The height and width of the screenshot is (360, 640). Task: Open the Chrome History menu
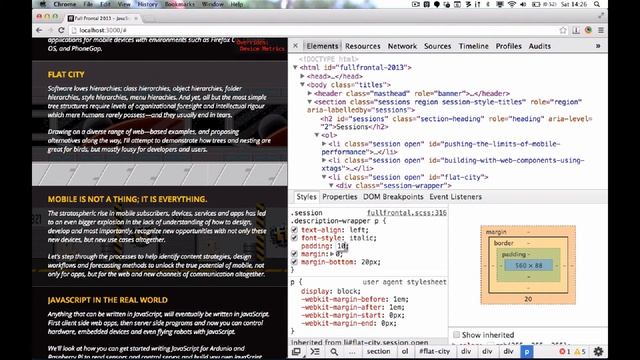pyautogui.click(x=147, y=4)
